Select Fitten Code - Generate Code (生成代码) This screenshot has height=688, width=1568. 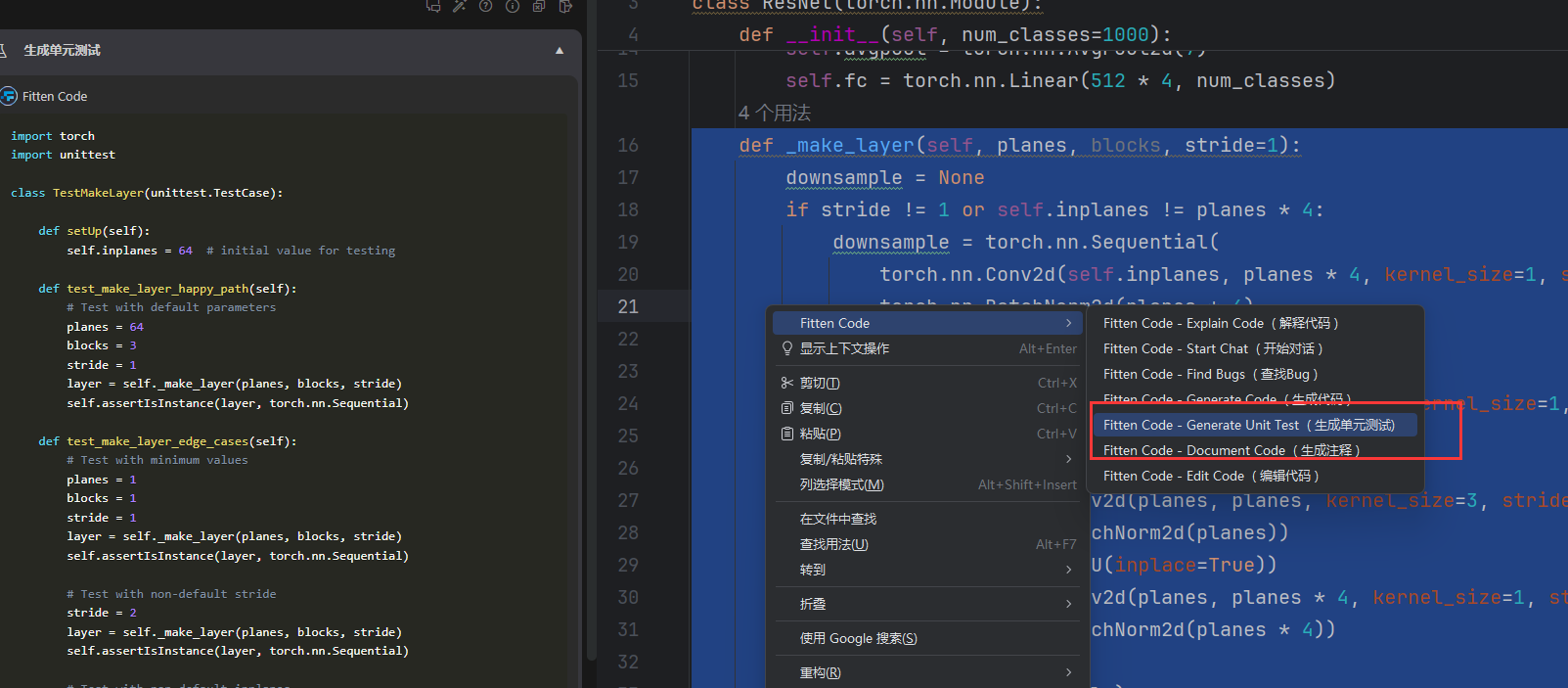(1256, 398)
